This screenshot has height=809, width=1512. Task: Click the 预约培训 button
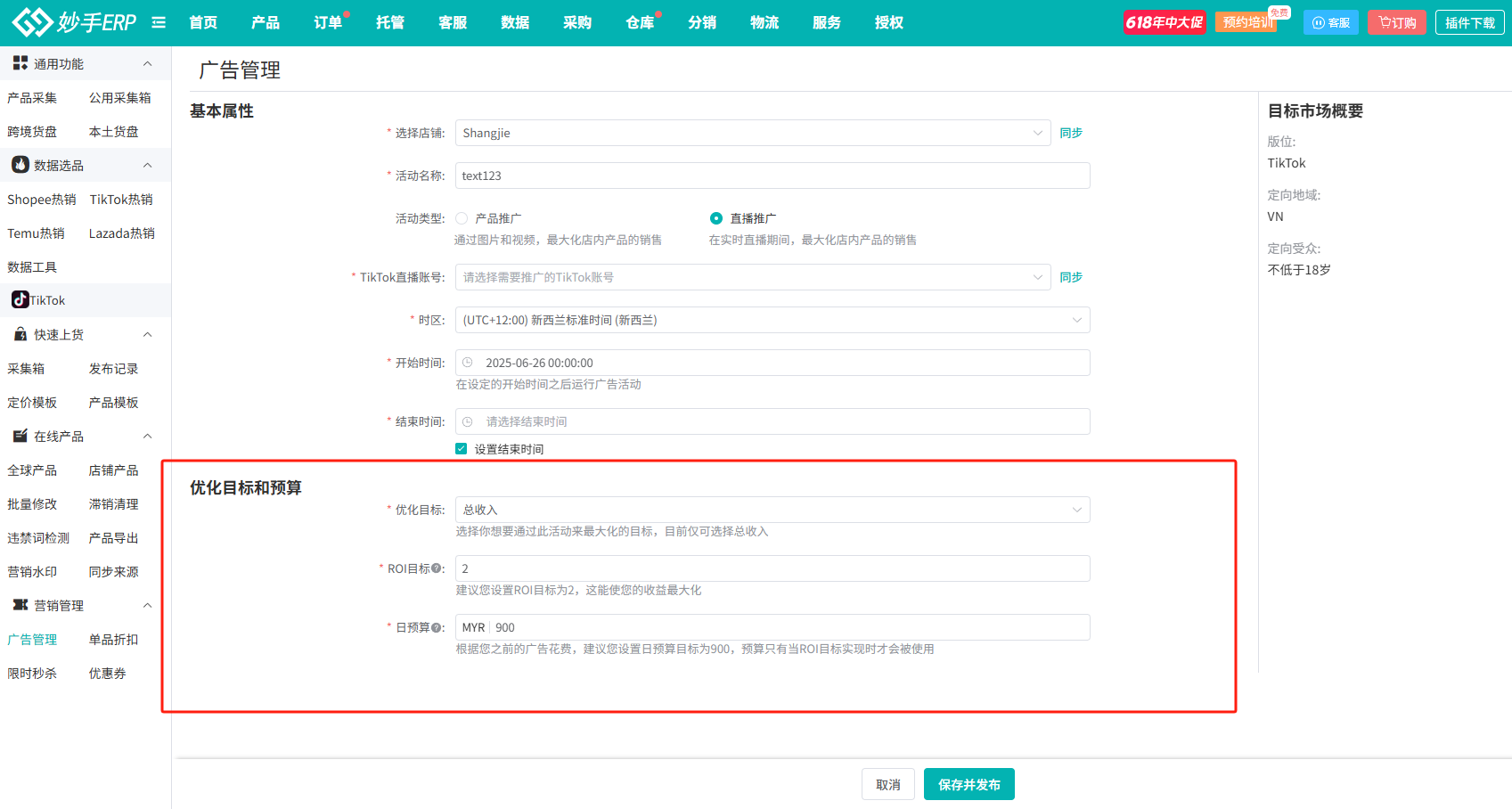pyautogui.click(x=1247, y=22)
